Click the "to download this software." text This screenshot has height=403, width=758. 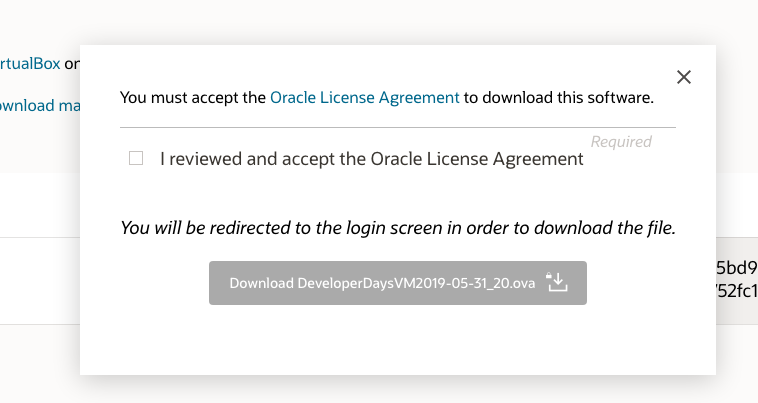(558, 98)
